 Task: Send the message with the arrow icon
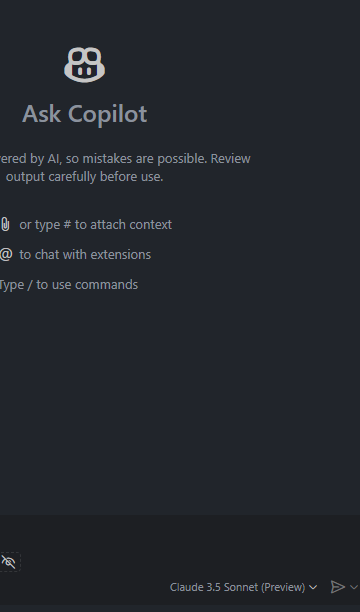338,587
